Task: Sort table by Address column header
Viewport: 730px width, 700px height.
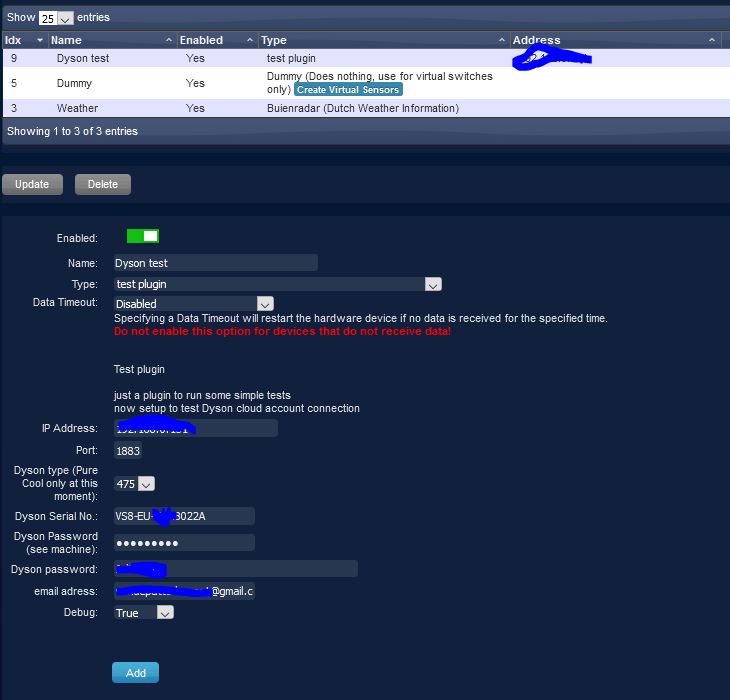Action: tap(615, 40)
